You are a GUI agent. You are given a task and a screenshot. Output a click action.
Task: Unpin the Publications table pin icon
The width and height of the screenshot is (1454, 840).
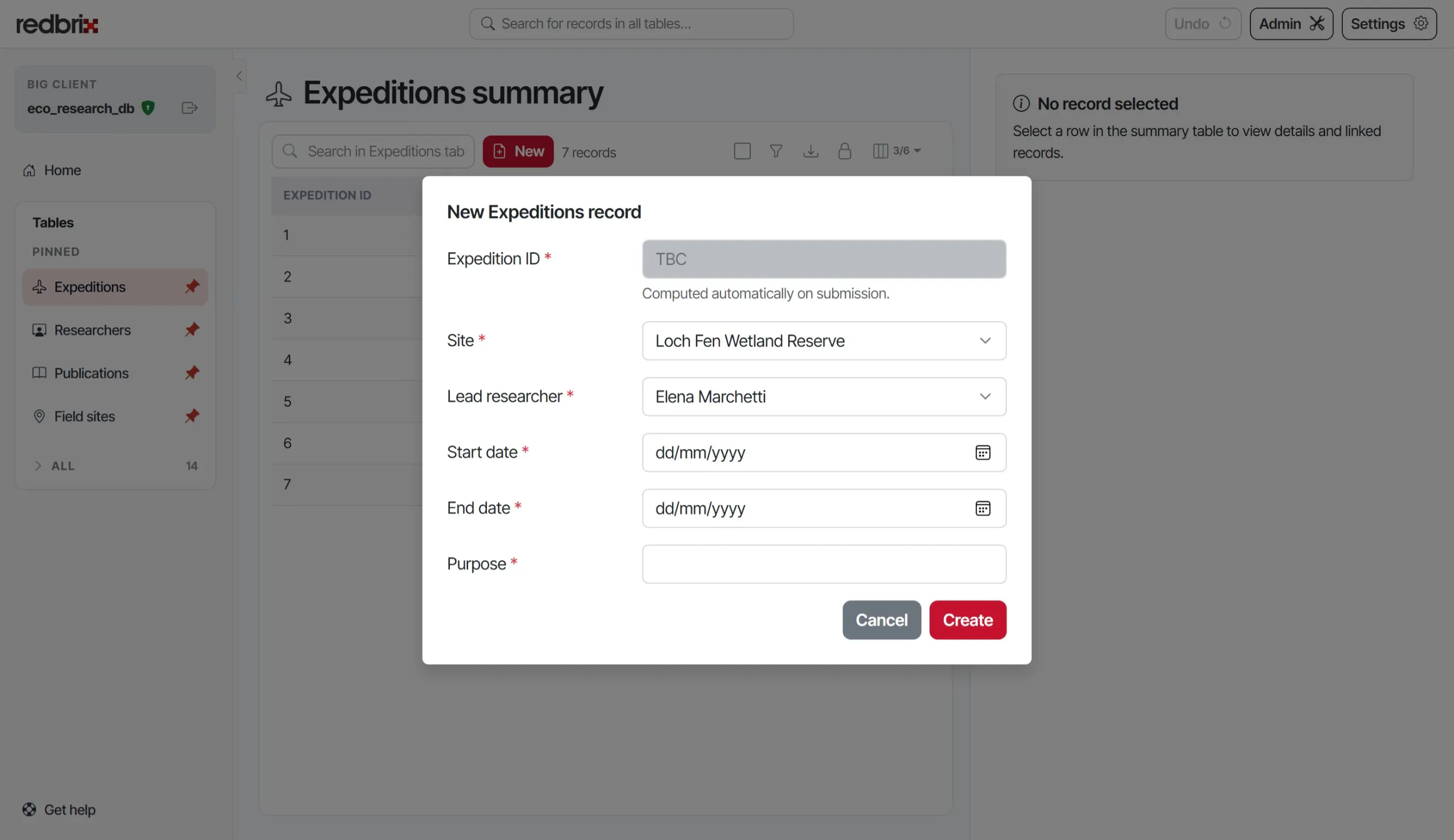[191, 373]
